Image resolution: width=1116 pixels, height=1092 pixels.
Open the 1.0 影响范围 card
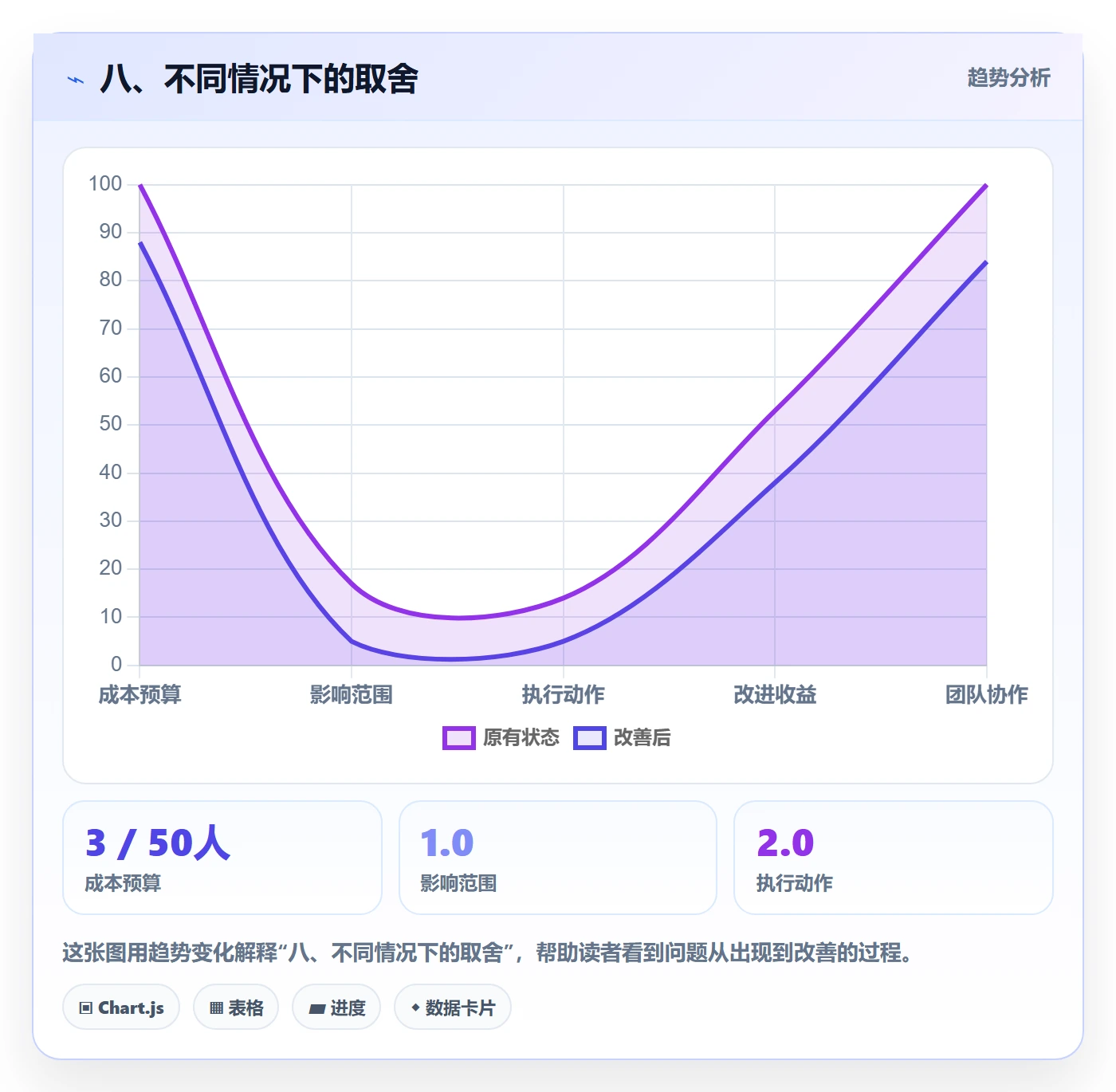click(558, 858)
